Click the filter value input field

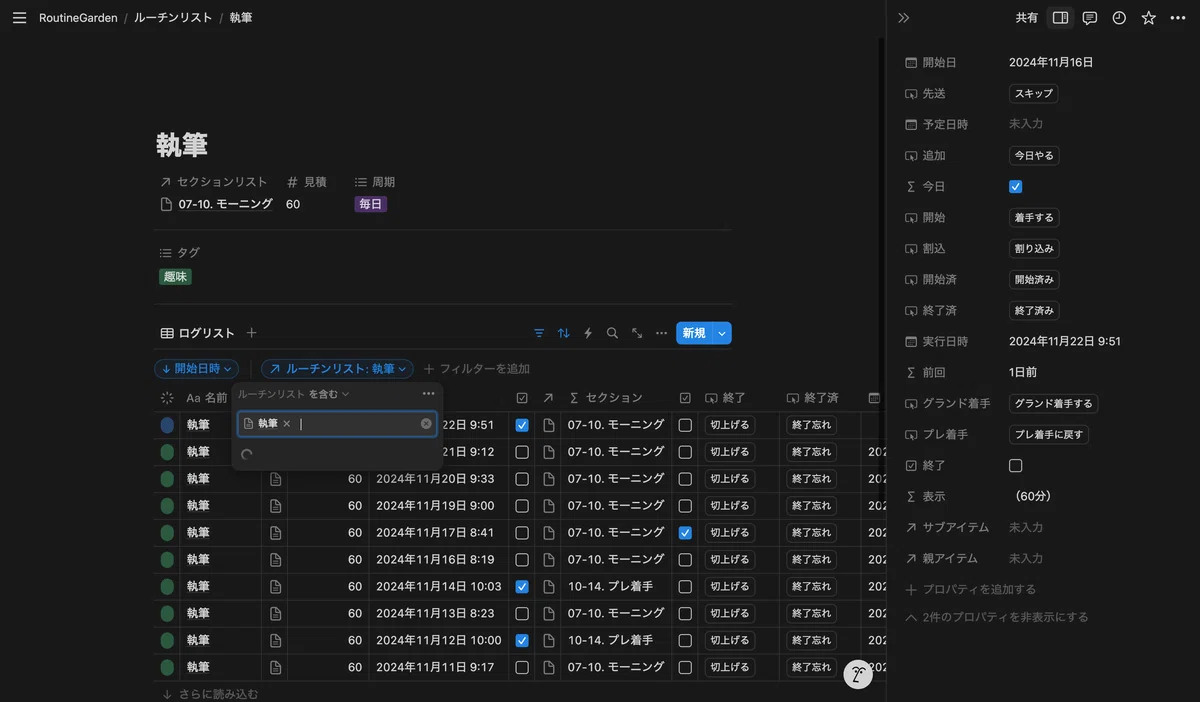tap(337, 424)
